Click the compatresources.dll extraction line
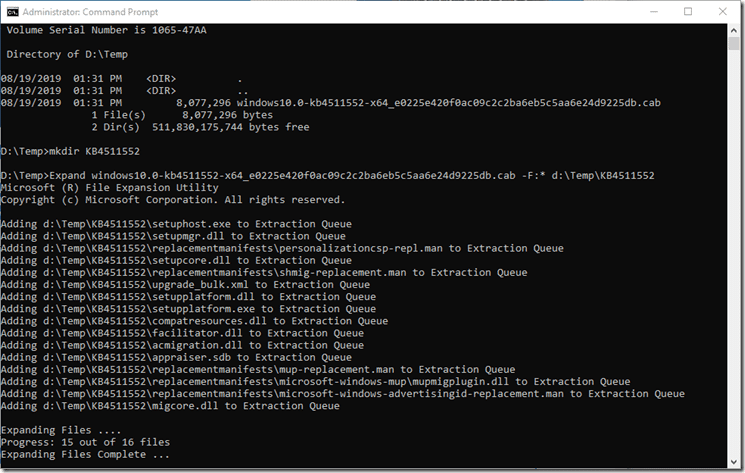Image resolution: width=745 pixels, height=473 pixels. click(x=194, y=321)
